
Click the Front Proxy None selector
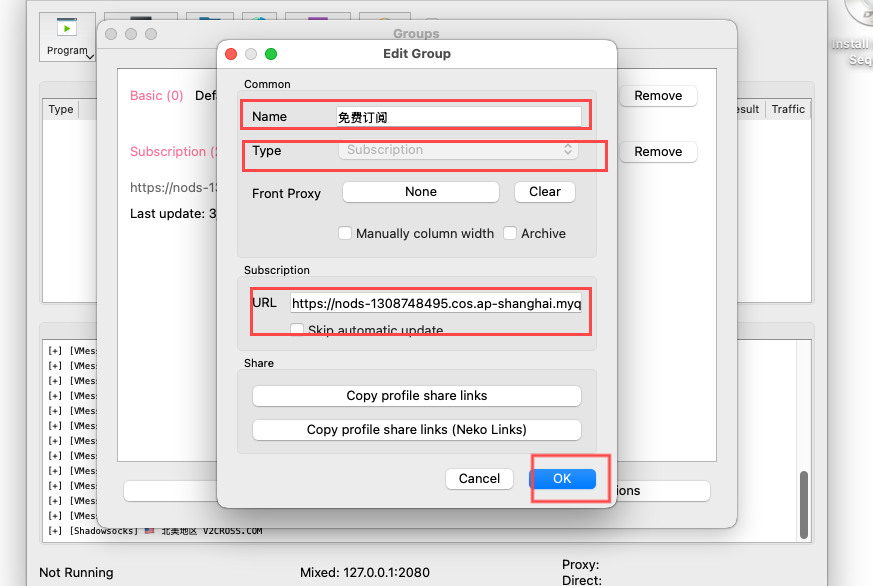[x=421, y=192]
